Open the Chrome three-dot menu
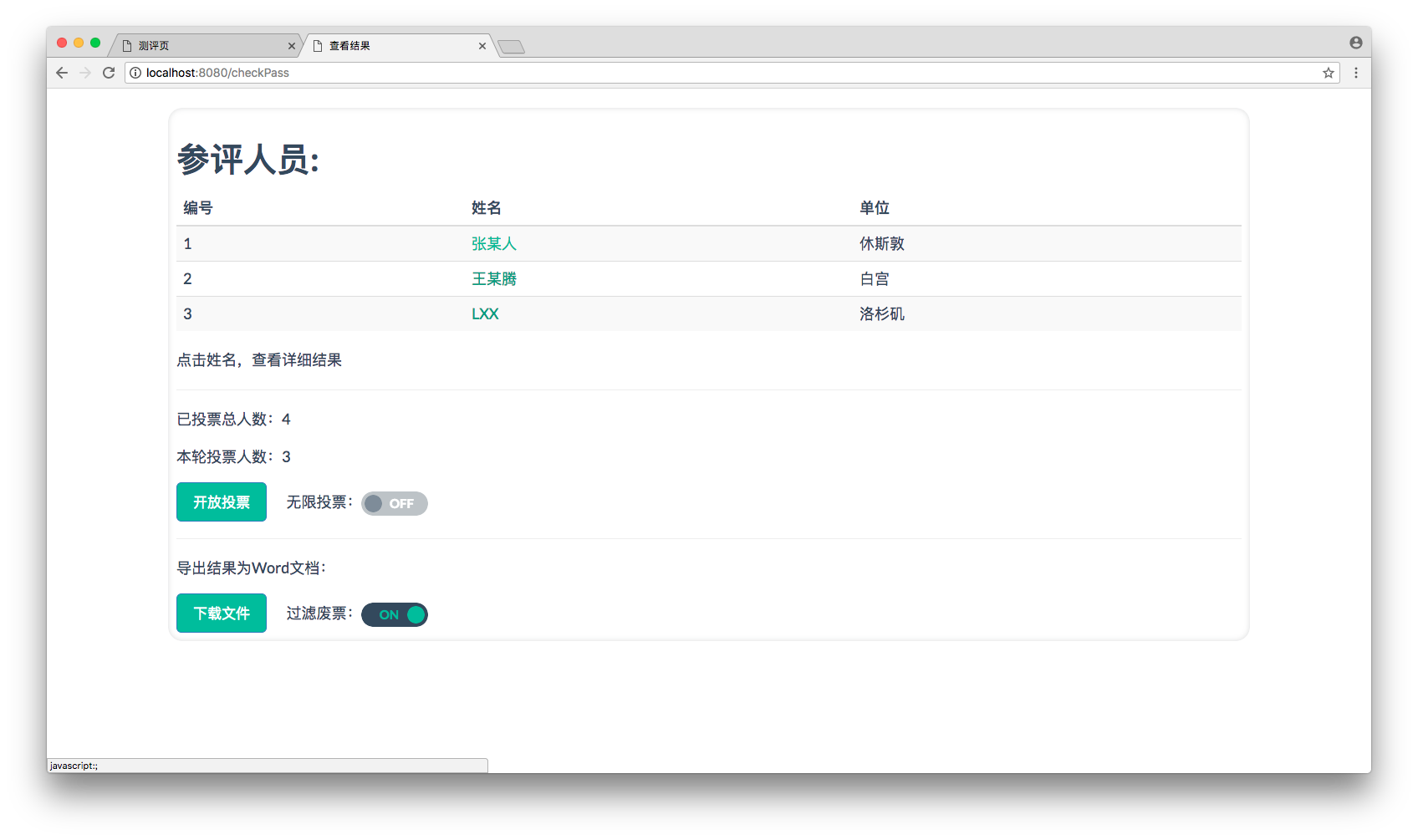 click(1356, 73)
